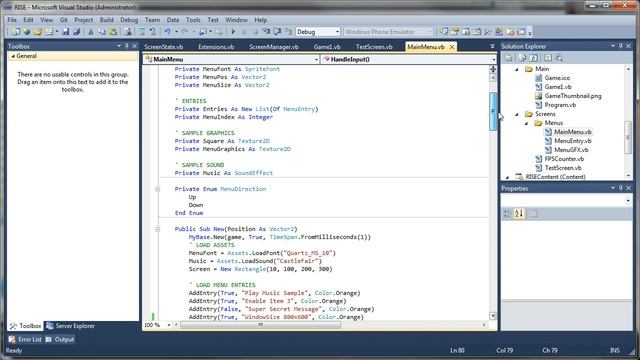Open the File menu
This screenshot has width=640, height=360.
(x=12, y=20)
